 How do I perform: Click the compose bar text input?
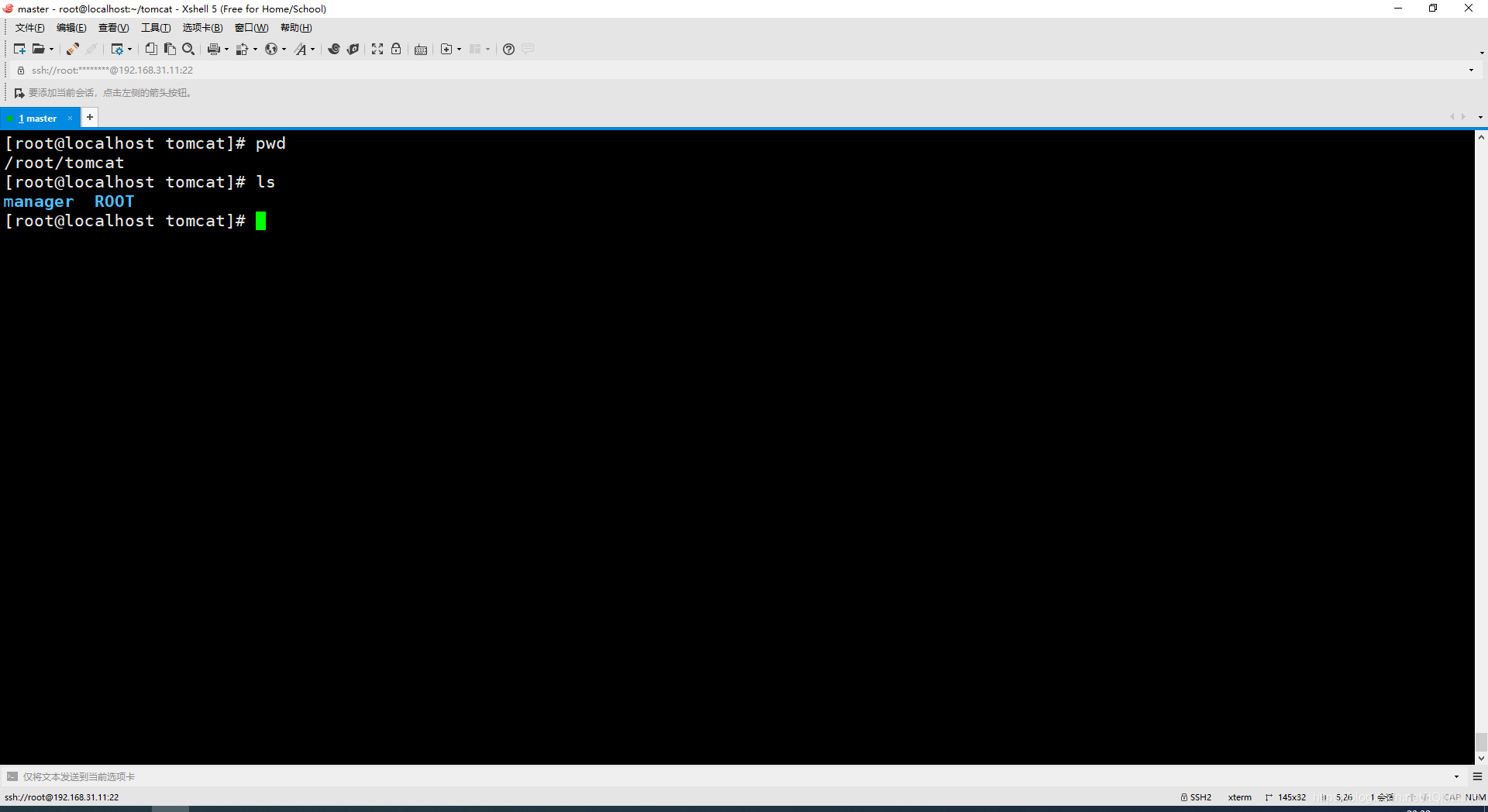(736, 776)
